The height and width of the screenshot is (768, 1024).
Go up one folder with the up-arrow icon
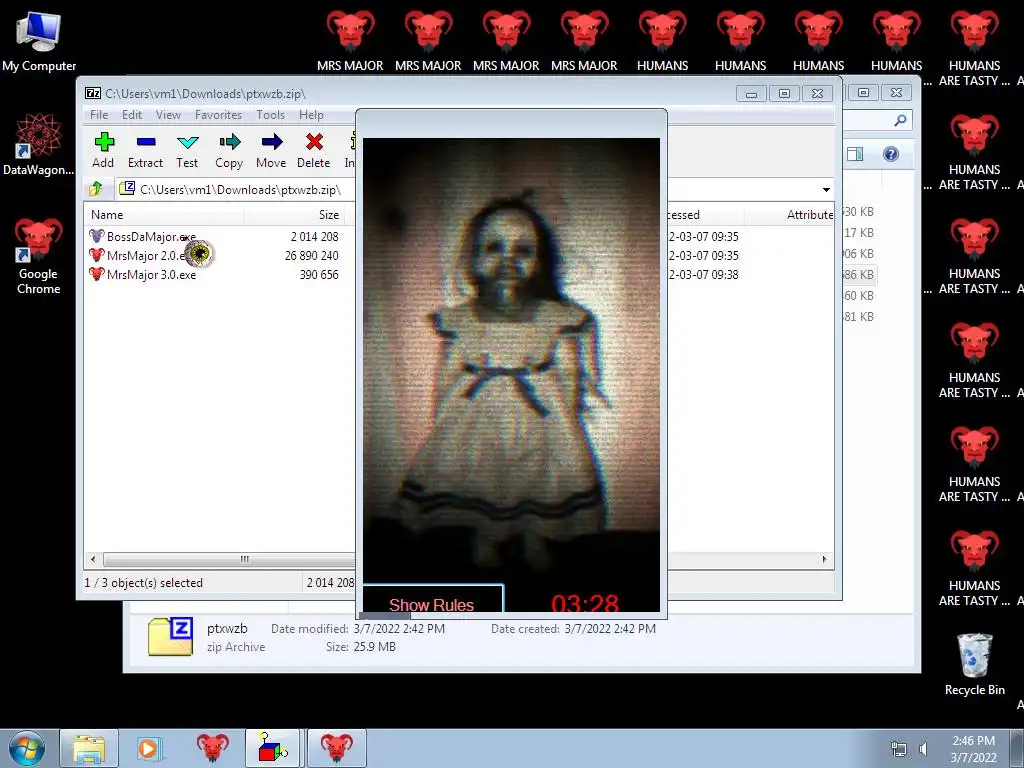pos(96,189)
